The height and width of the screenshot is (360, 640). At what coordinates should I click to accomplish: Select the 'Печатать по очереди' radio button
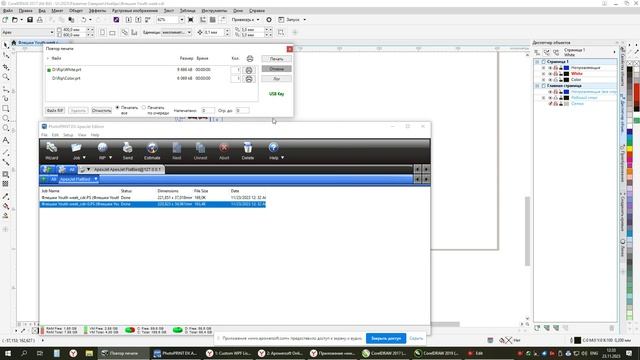[x=144, y=108]
